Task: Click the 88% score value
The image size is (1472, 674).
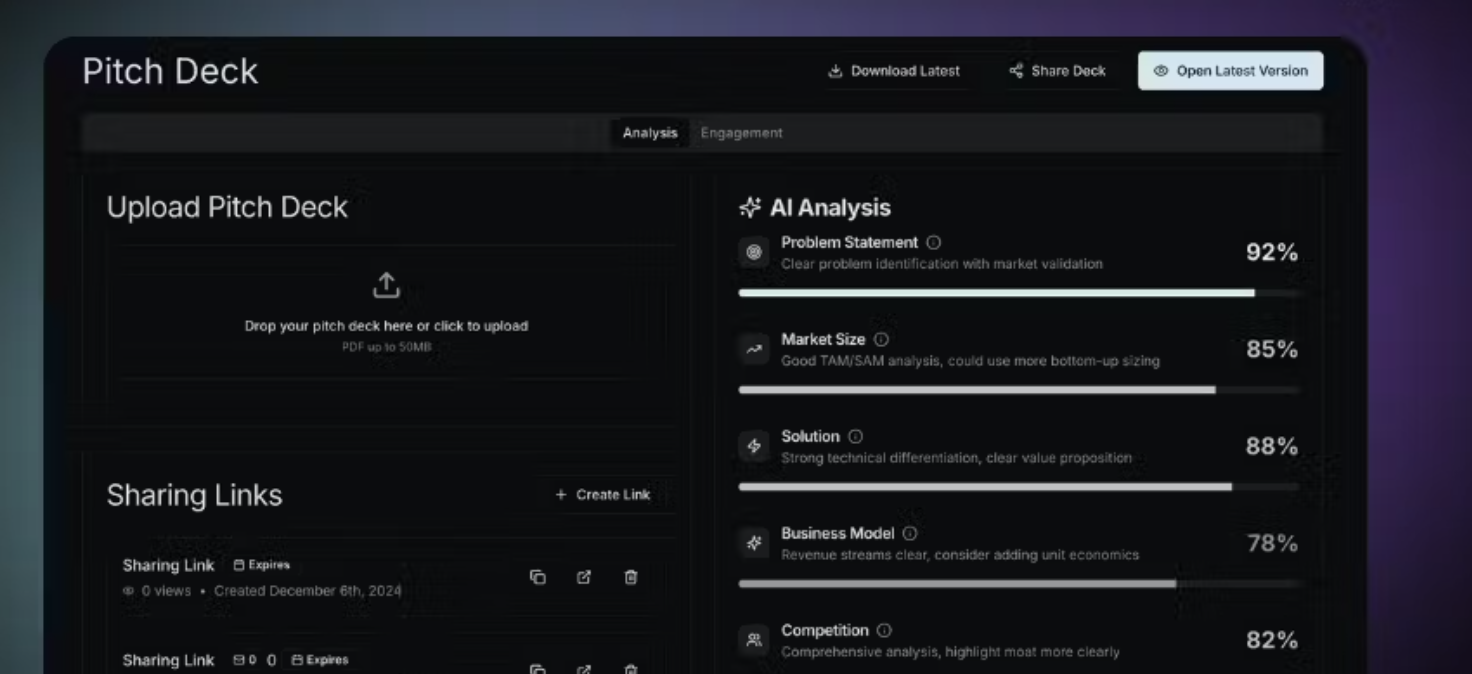Action: (1272, 447)
